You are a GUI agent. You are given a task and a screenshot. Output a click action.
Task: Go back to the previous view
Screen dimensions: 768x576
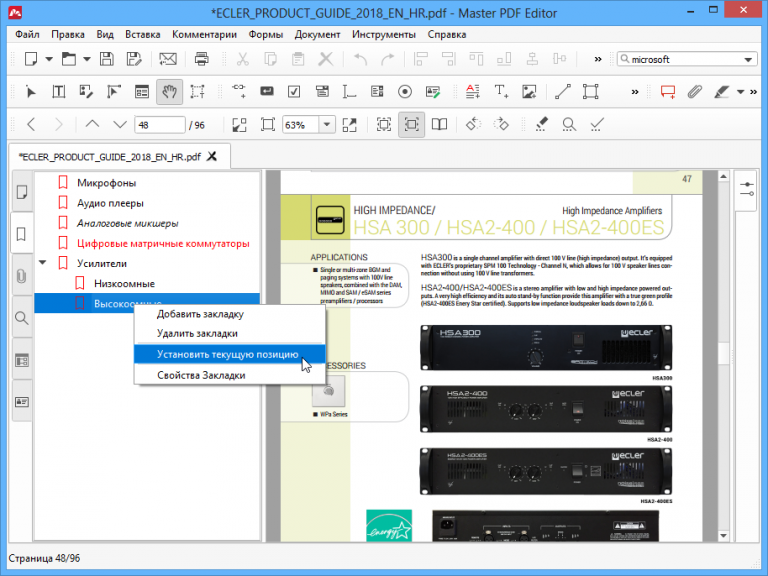pos(31,124)
